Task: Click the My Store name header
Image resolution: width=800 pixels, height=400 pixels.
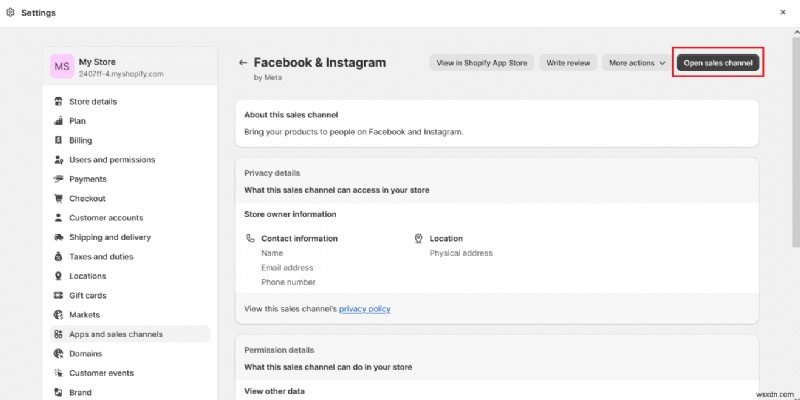Action: point(97,62)
